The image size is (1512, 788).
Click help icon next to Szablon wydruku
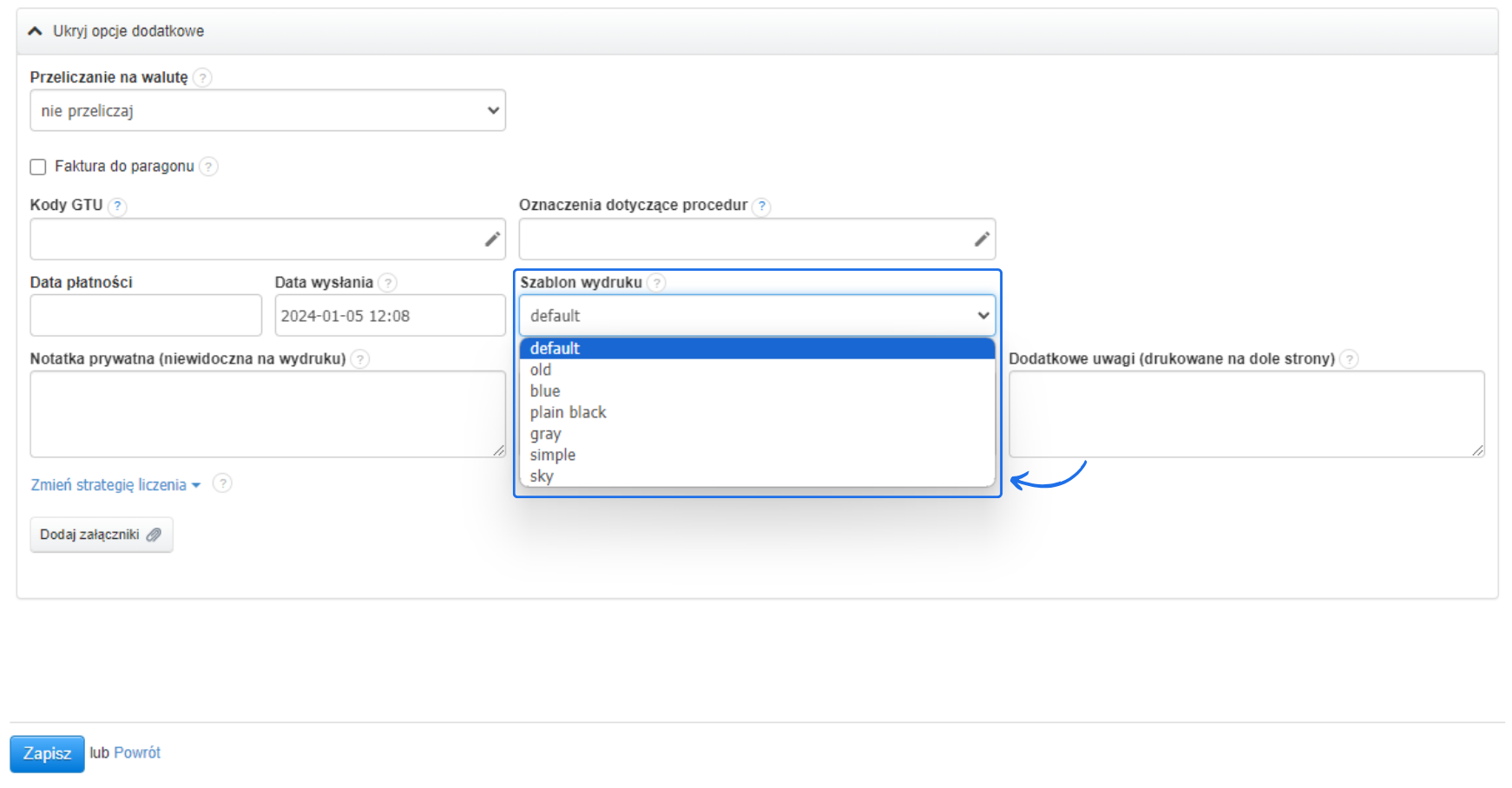pyautogui.click(x=657, y=283)
